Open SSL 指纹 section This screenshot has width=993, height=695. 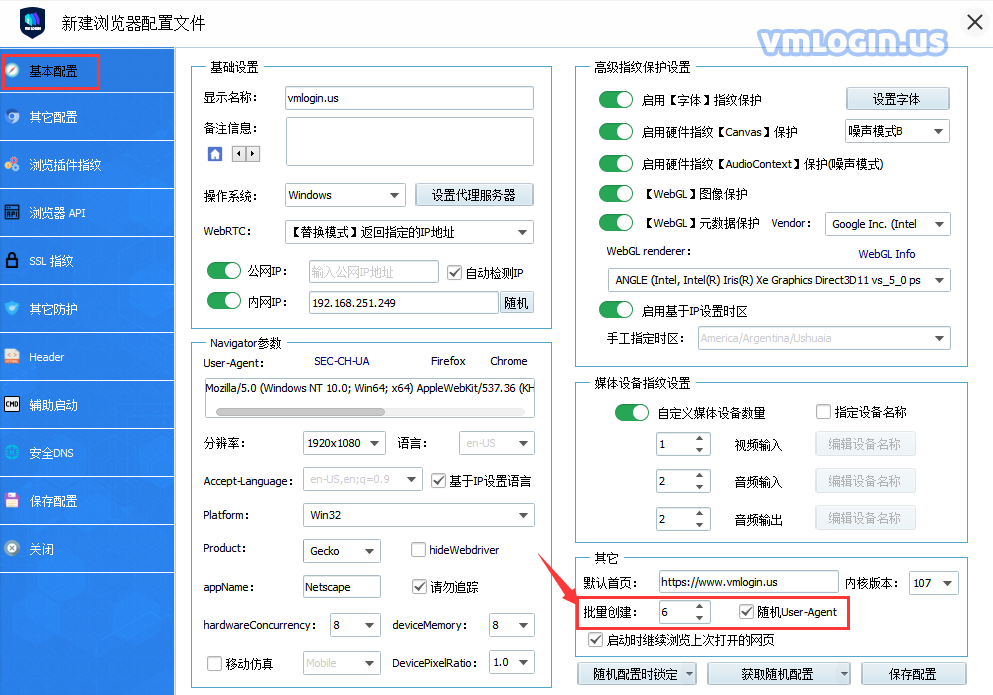pos(87,261)
